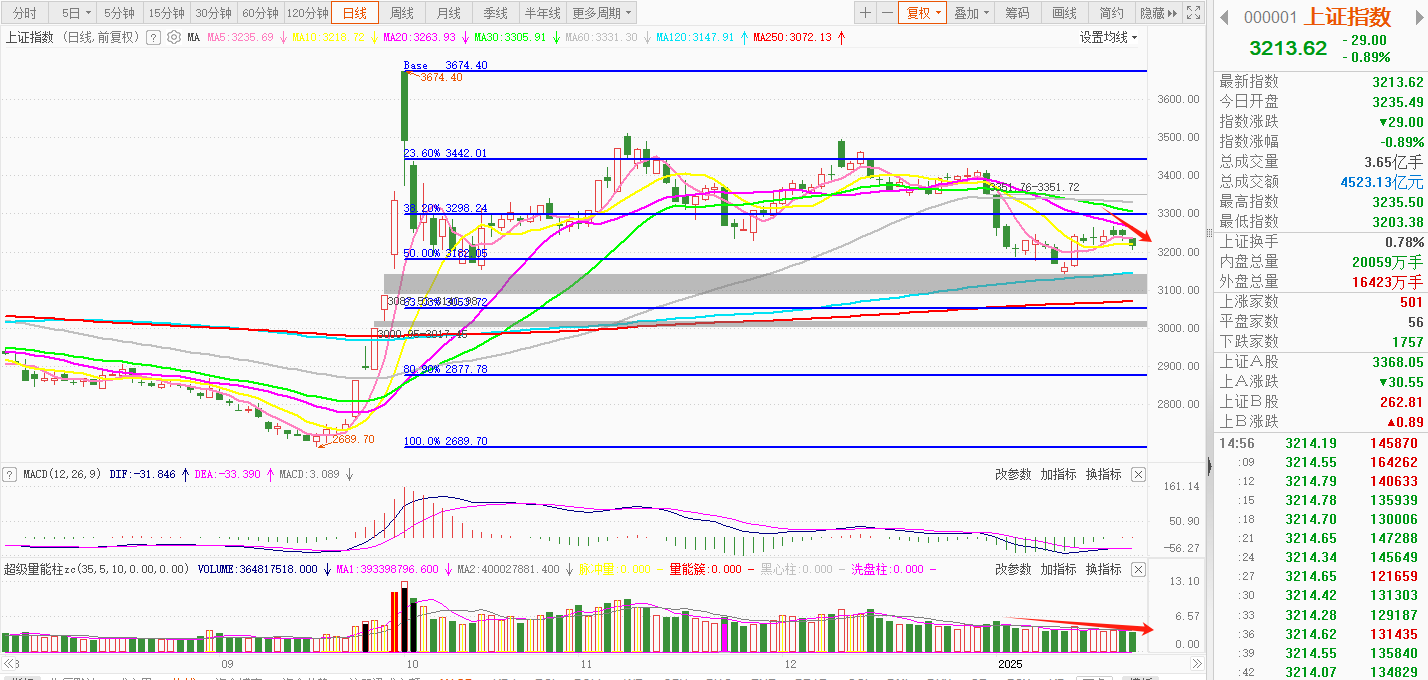Screen dimensions: 1428x680
Task: Click 改参数 in the 超级量能柱 panel
Action: [x=1013, y=569]
